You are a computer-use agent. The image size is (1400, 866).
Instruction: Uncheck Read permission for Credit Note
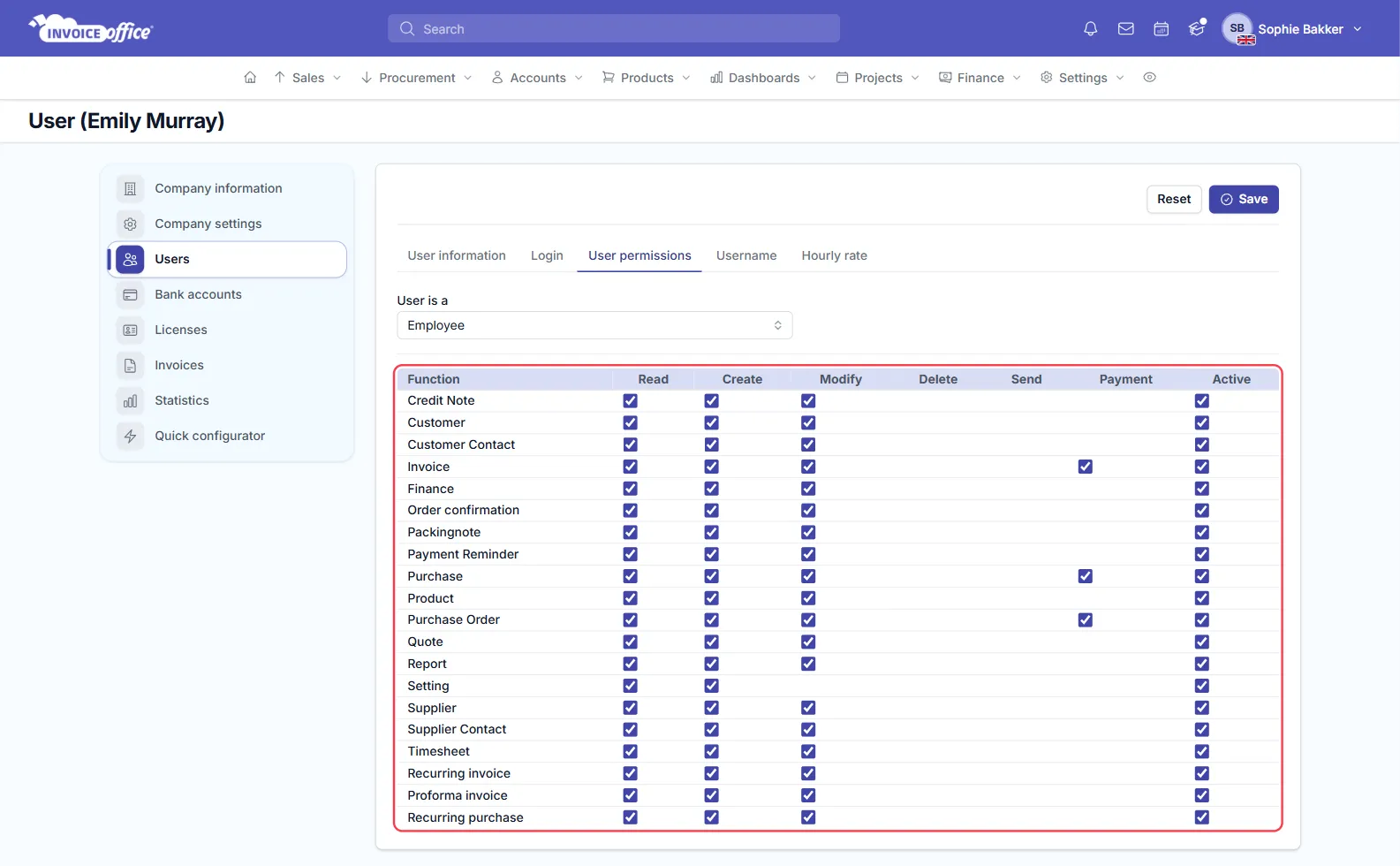(630, 400)
